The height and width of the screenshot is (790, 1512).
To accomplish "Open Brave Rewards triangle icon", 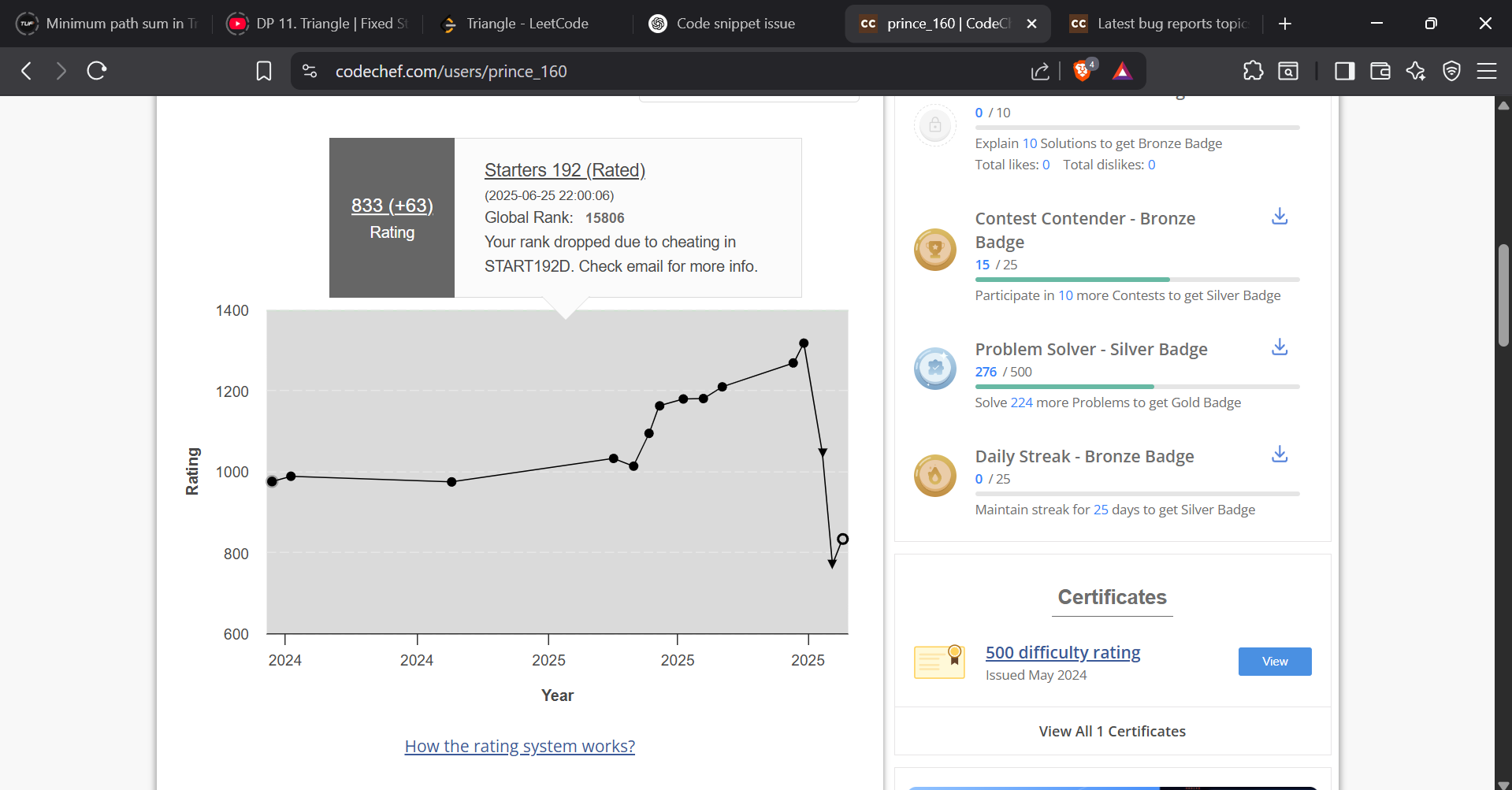I will point(1122,72).
